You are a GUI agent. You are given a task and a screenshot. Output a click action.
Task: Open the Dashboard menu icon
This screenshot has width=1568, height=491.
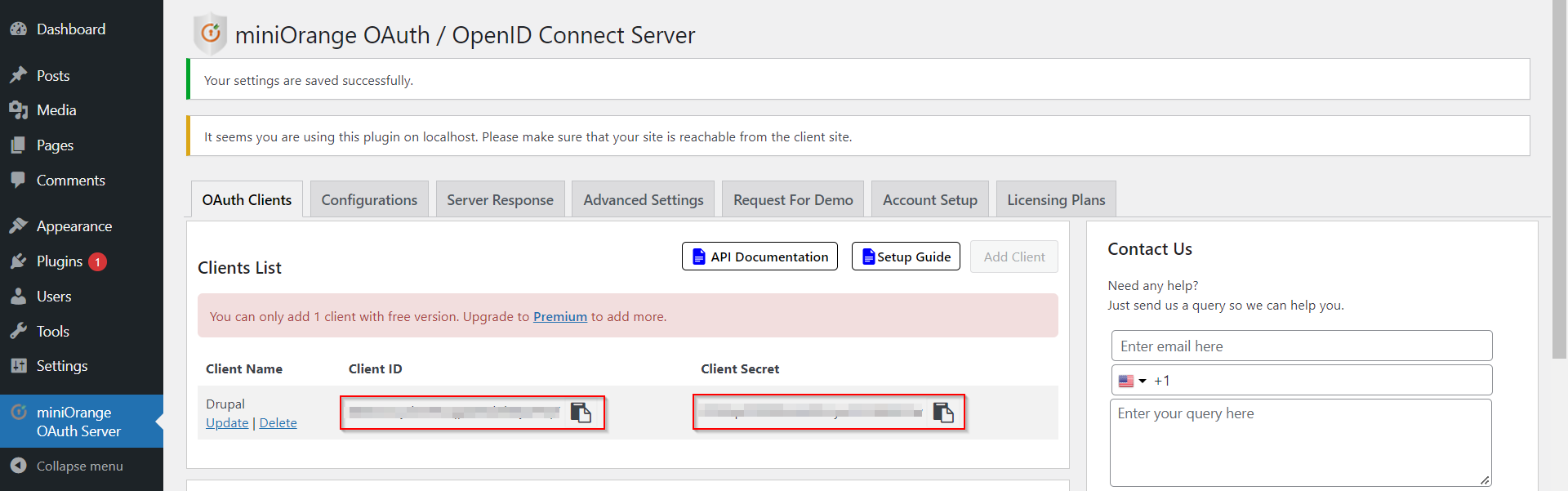[19, 29]
